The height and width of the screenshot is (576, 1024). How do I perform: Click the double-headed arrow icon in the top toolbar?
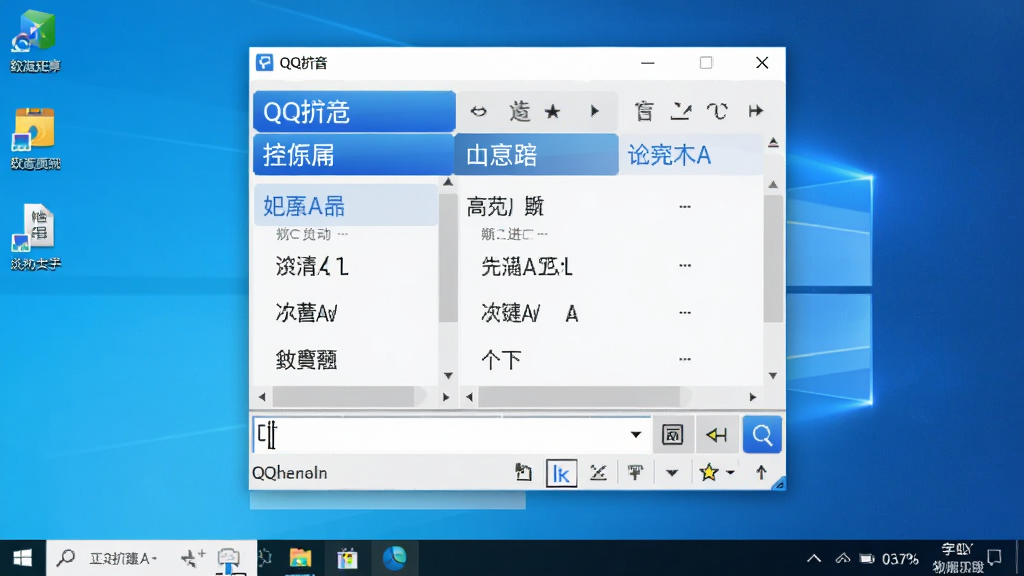(478, 112)
